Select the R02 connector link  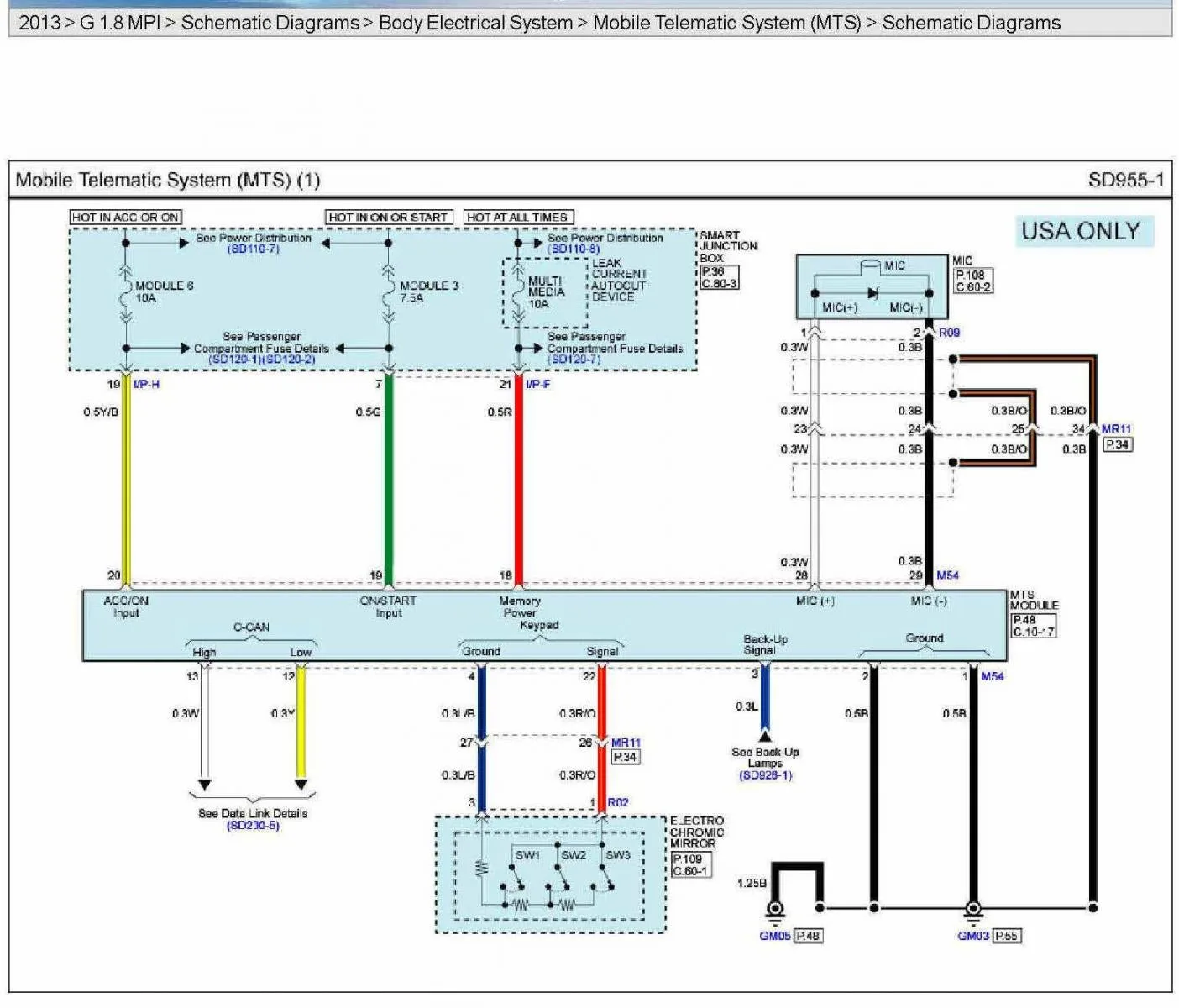coord(617,802)
